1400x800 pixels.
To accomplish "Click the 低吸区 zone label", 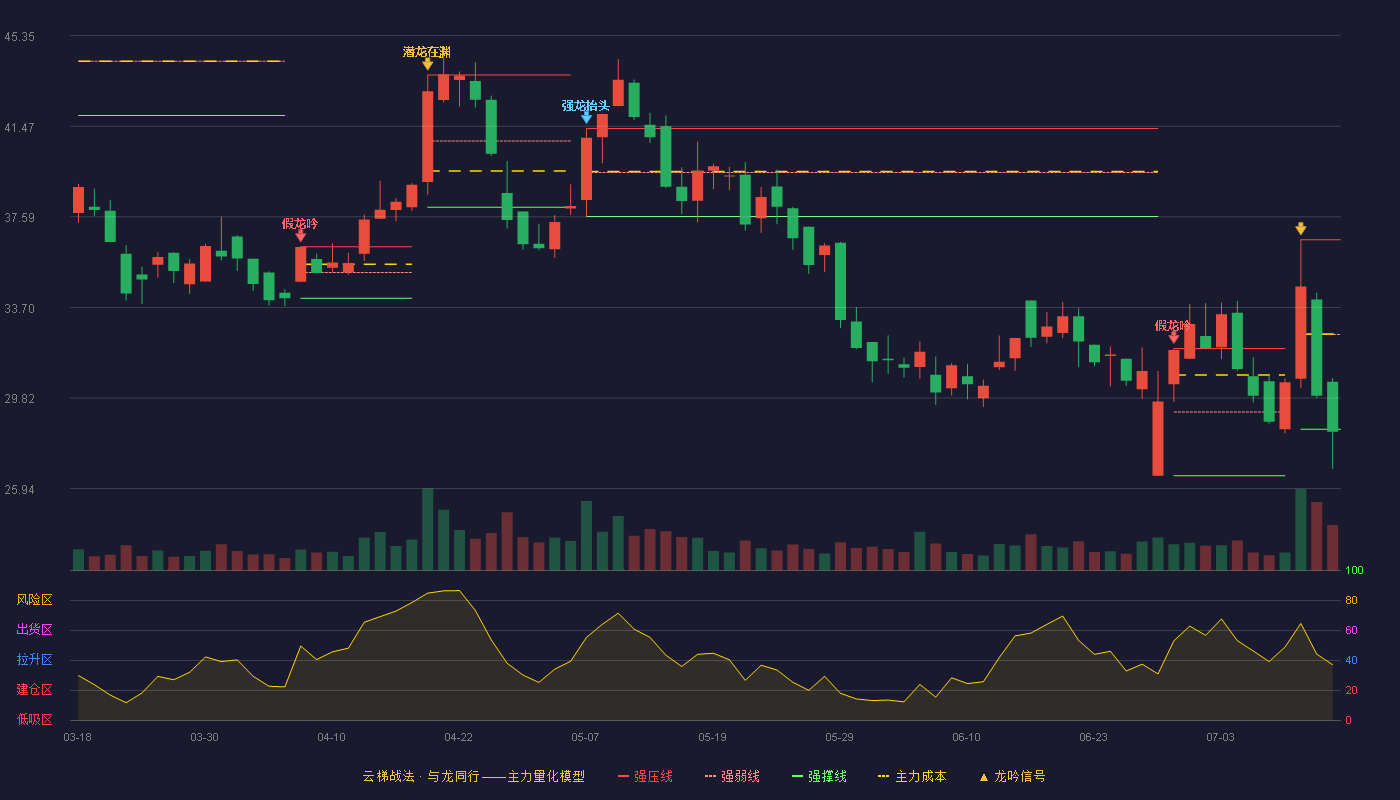I will click(x=34, y=719).
